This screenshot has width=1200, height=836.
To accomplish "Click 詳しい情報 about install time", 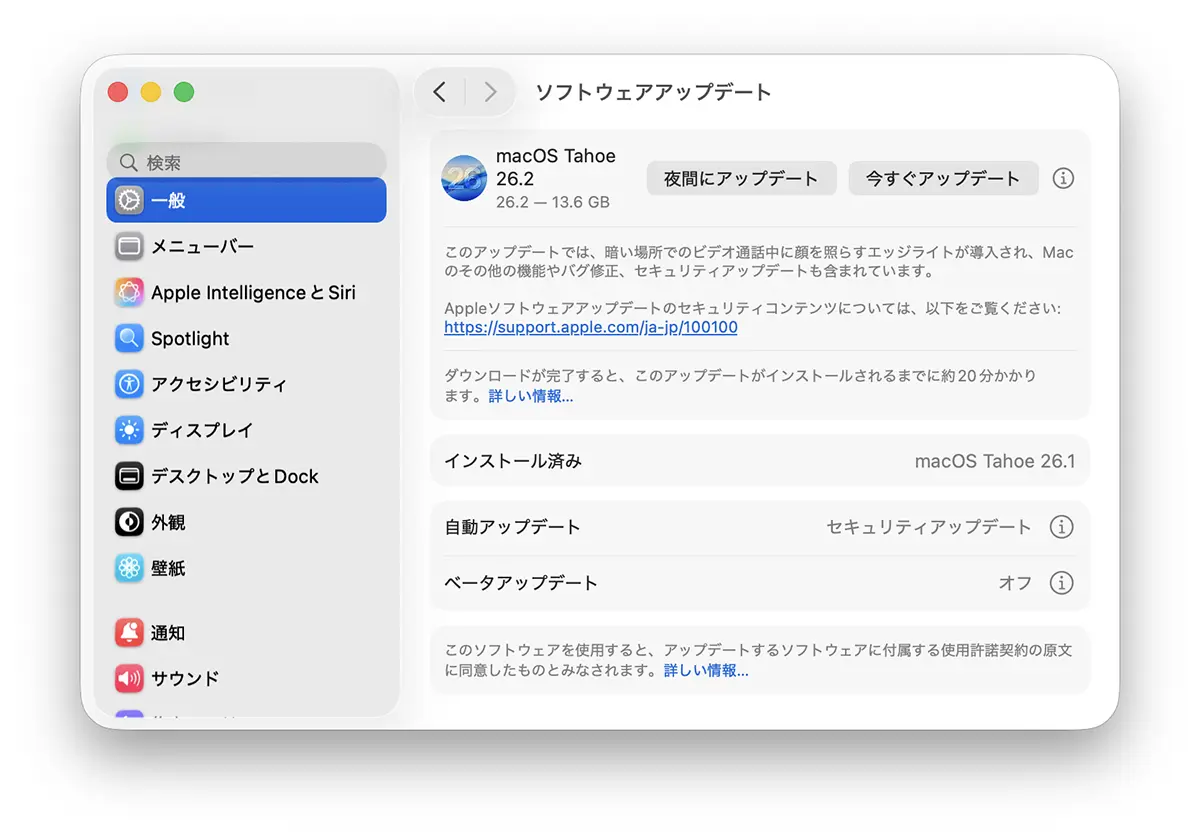I will pyautogui.click(x=531, y=398).
